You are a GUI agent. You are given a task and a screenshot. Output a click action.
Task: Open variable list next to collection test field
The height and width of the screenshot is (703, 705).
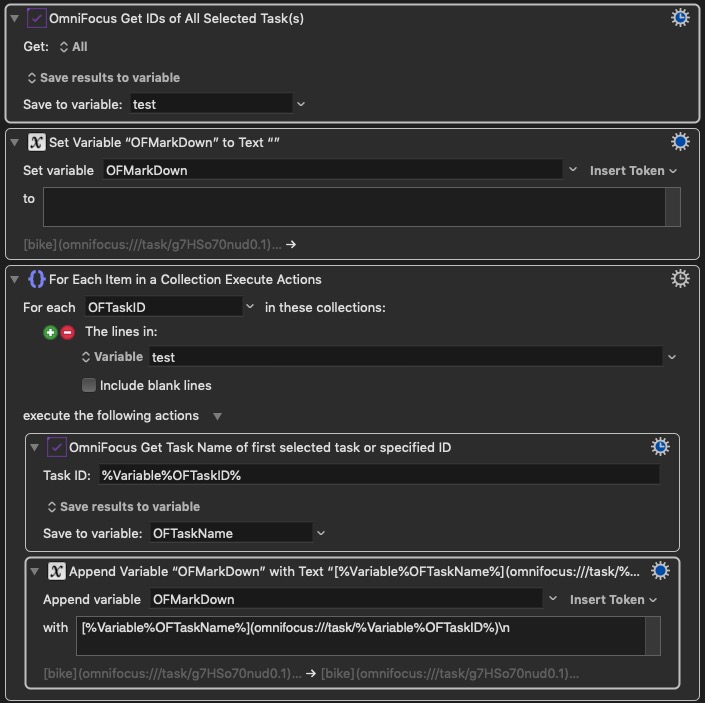tap(672, 357)
